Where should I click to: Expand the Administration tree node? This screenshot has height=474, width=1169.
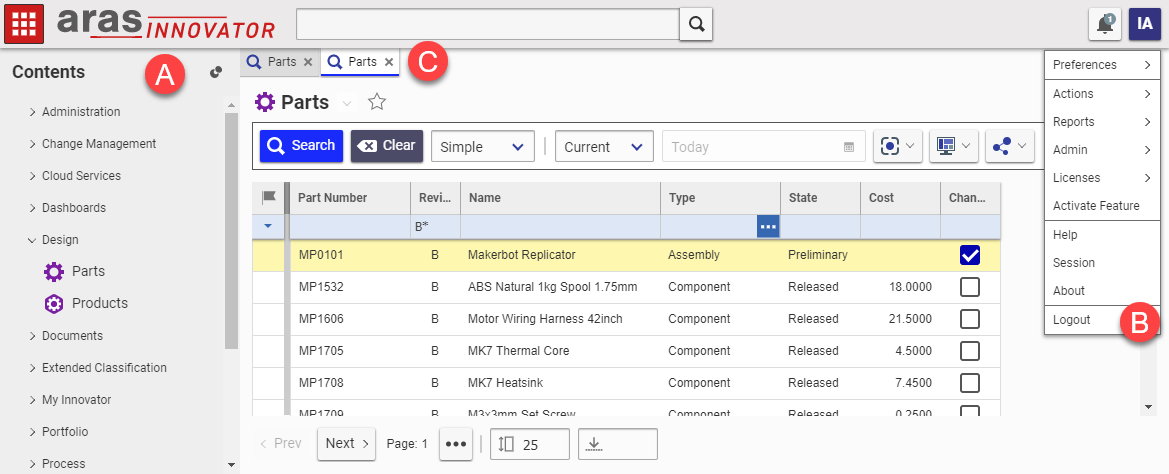click(x=33, y=112)
